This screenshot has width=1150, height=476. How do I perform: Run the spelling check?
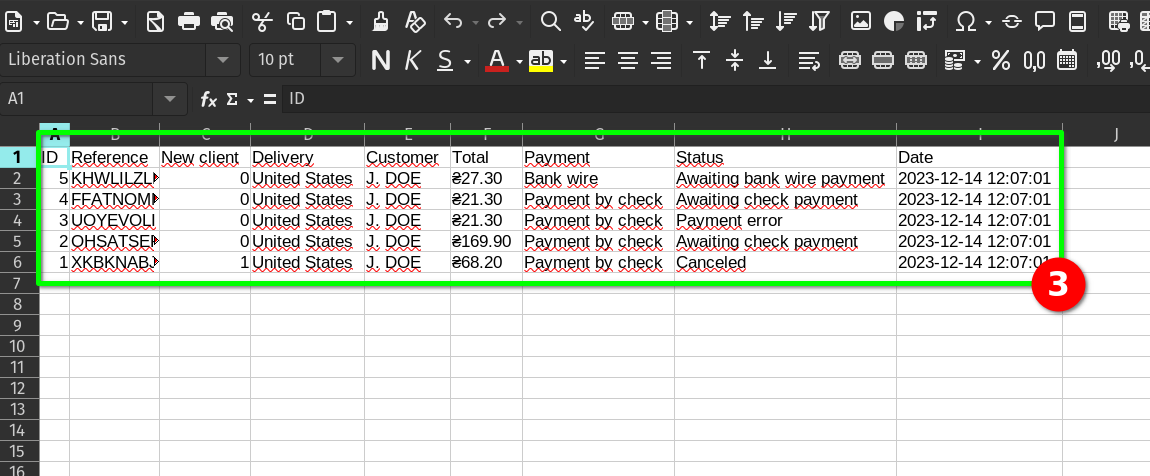[584, 22]
